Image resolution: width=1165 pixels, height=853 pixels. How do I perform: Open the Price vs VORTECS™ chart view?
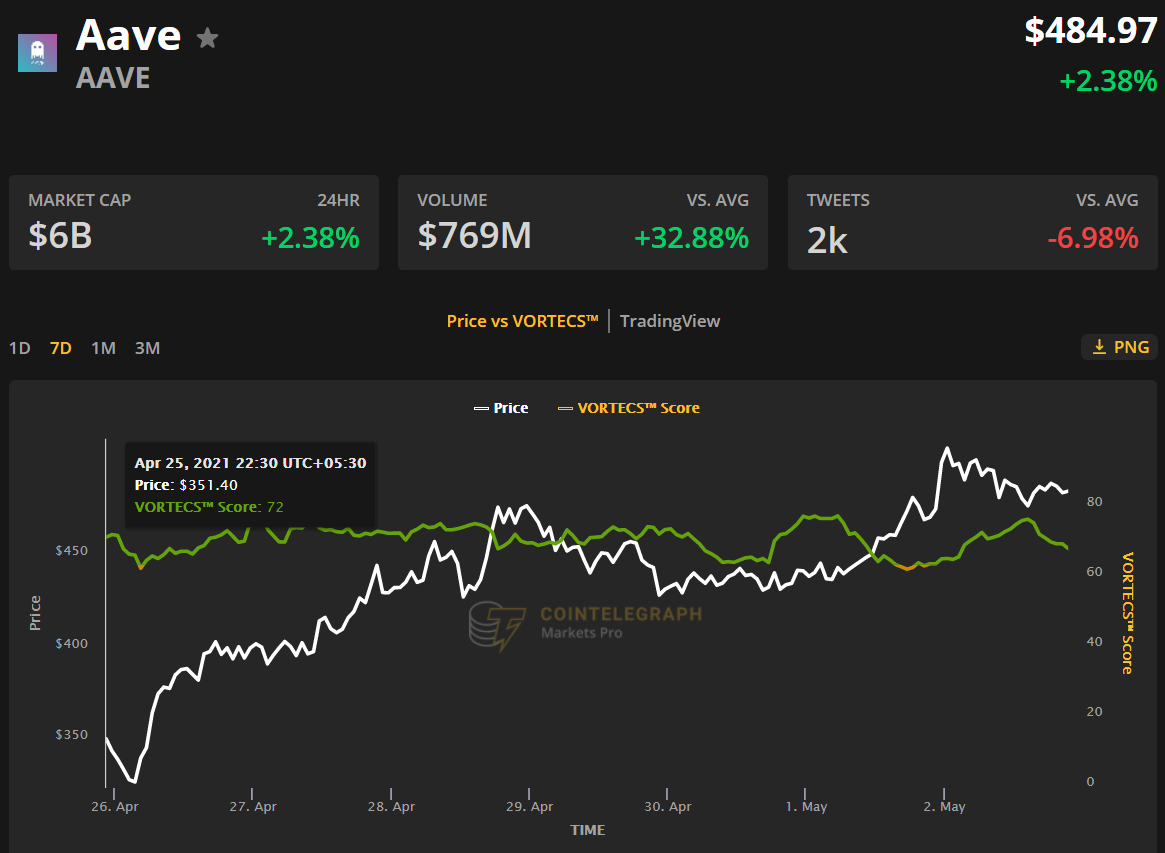522,321
